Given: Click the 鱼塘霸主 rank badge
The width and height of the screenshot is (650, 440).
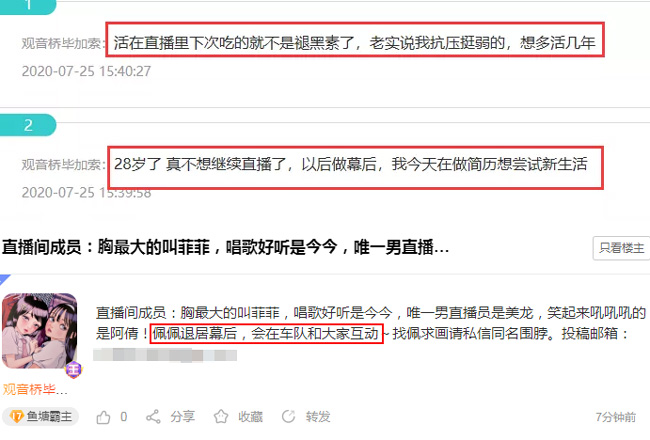Looking at the screenshot, I should [x=41, y=416].
